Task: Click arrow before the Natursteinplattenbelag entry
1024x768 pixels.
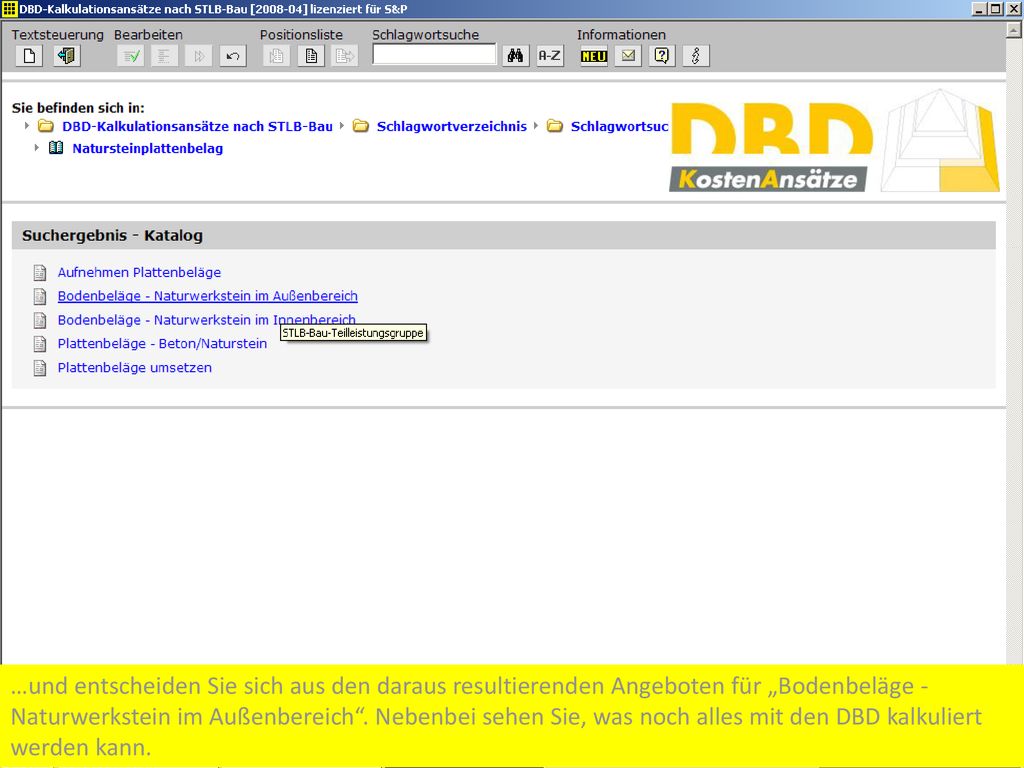Action: point(37,148)
